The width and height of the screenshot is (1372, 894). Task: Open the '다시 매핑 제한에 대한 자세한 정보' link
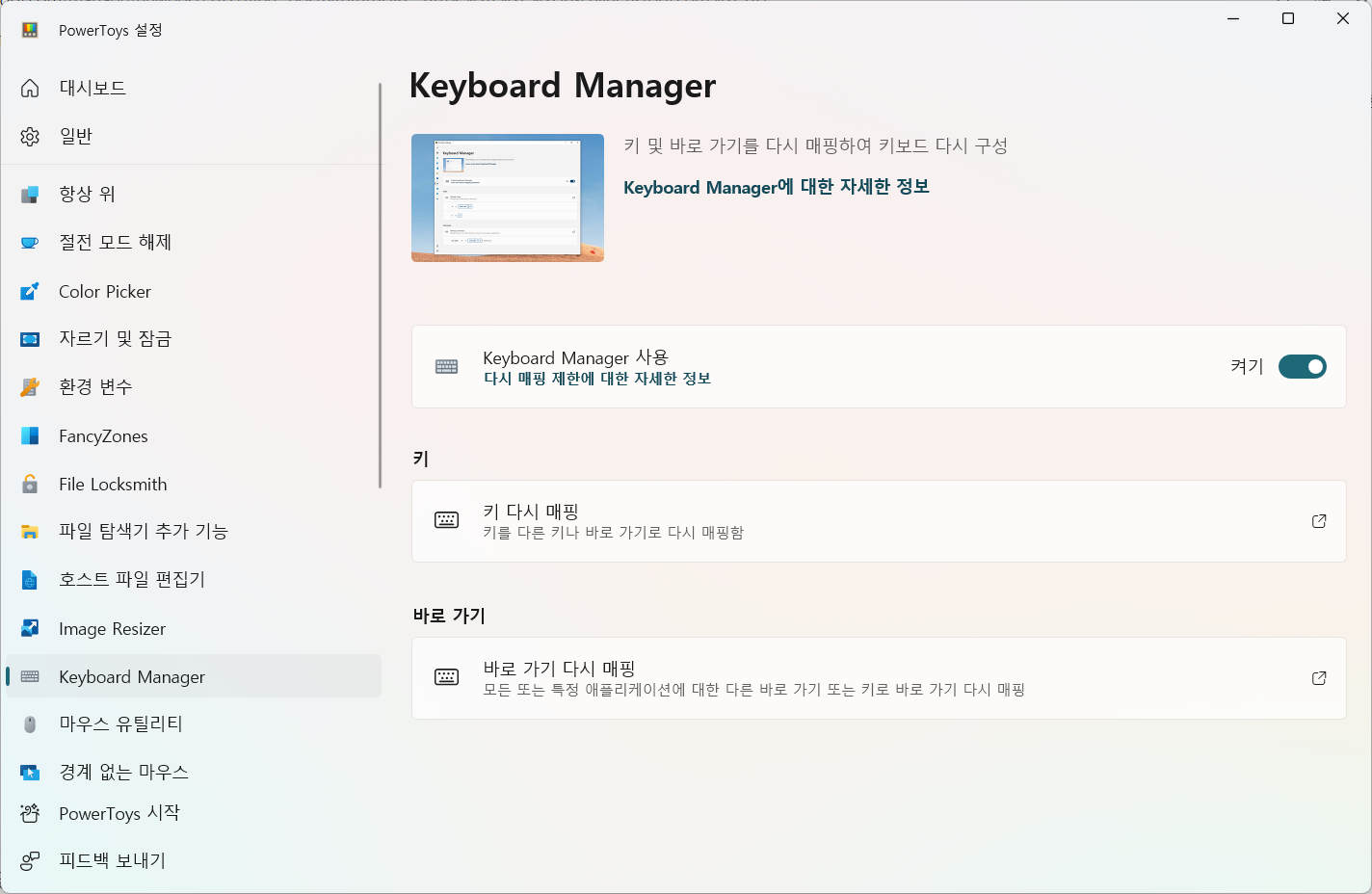[x=597, y=379]
